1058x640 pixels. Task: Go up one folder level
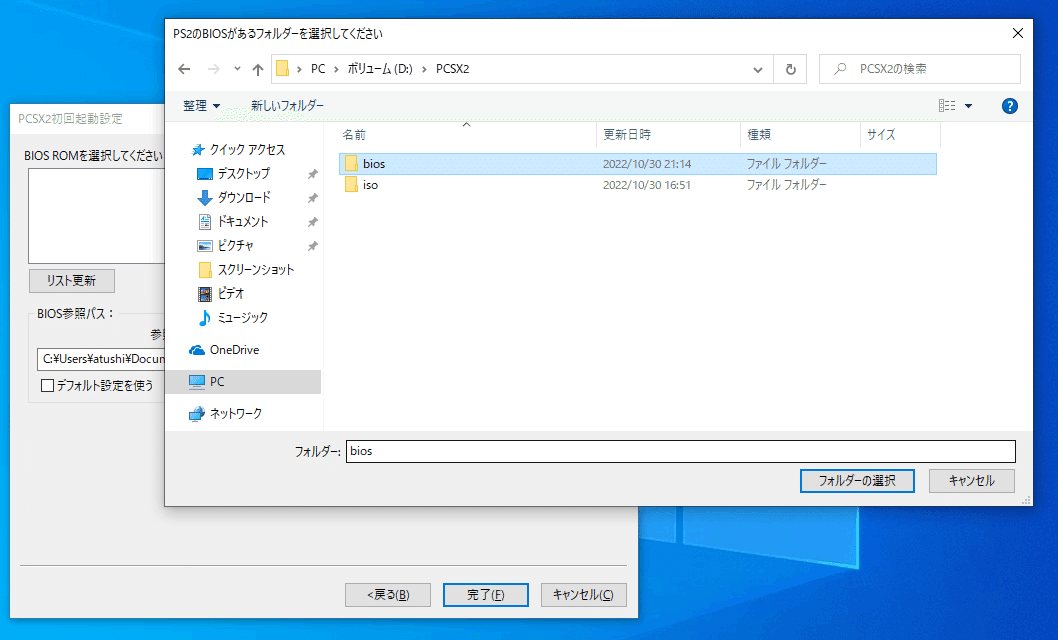pos(258,69)
